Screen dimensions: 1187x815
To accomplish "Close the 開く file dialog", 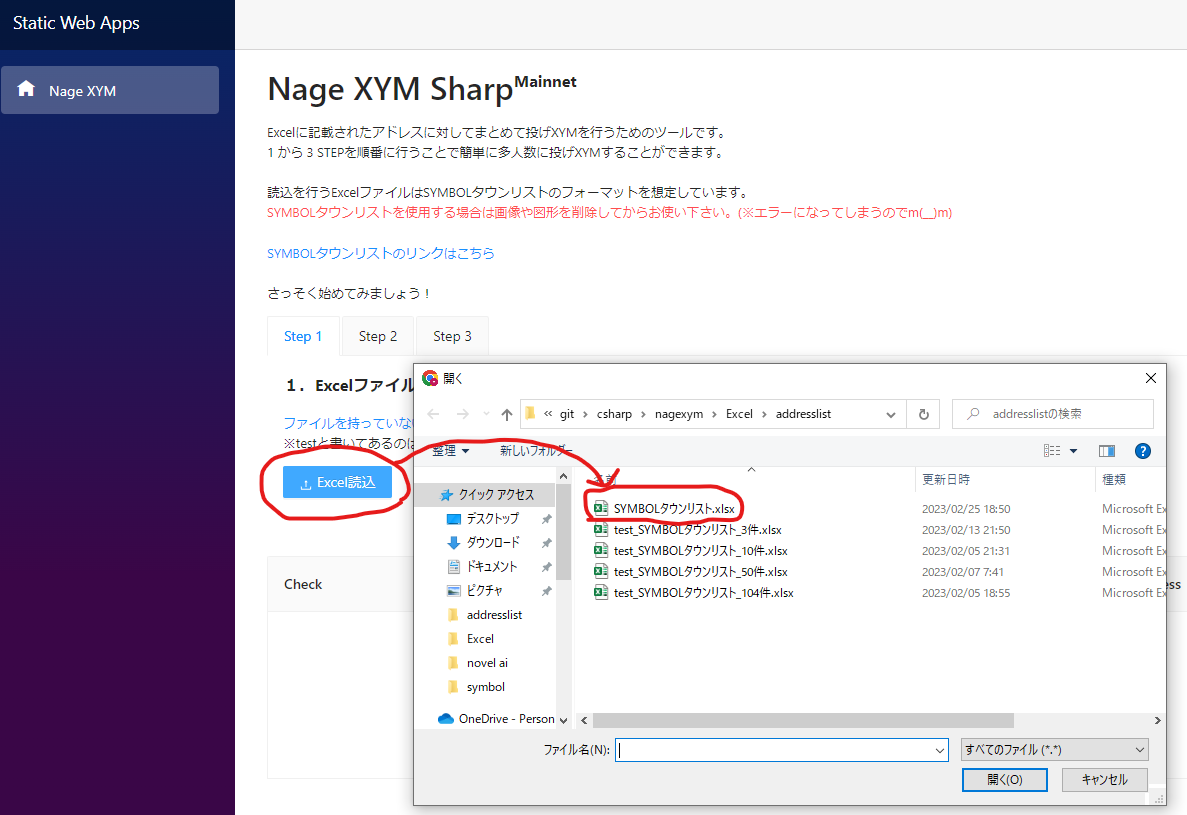I will 1151,378.
